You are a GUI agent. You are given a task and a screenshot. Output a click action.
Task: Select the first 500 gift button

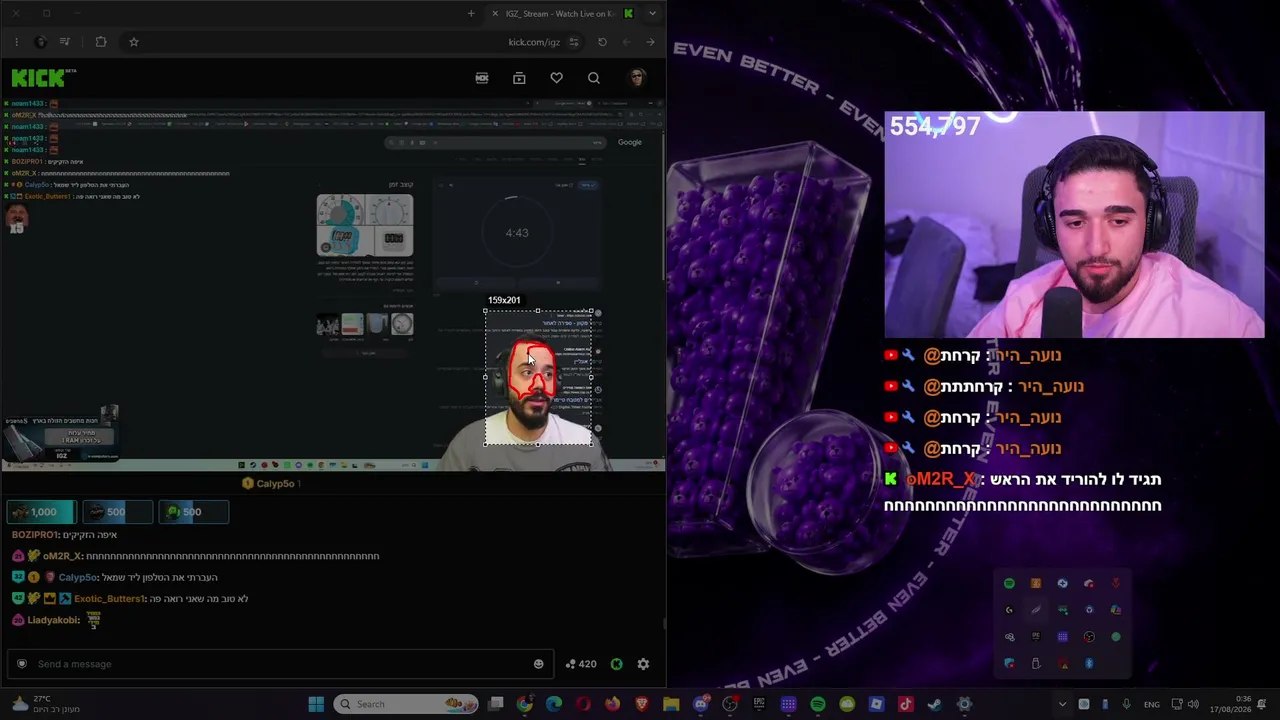pos(117,512)
